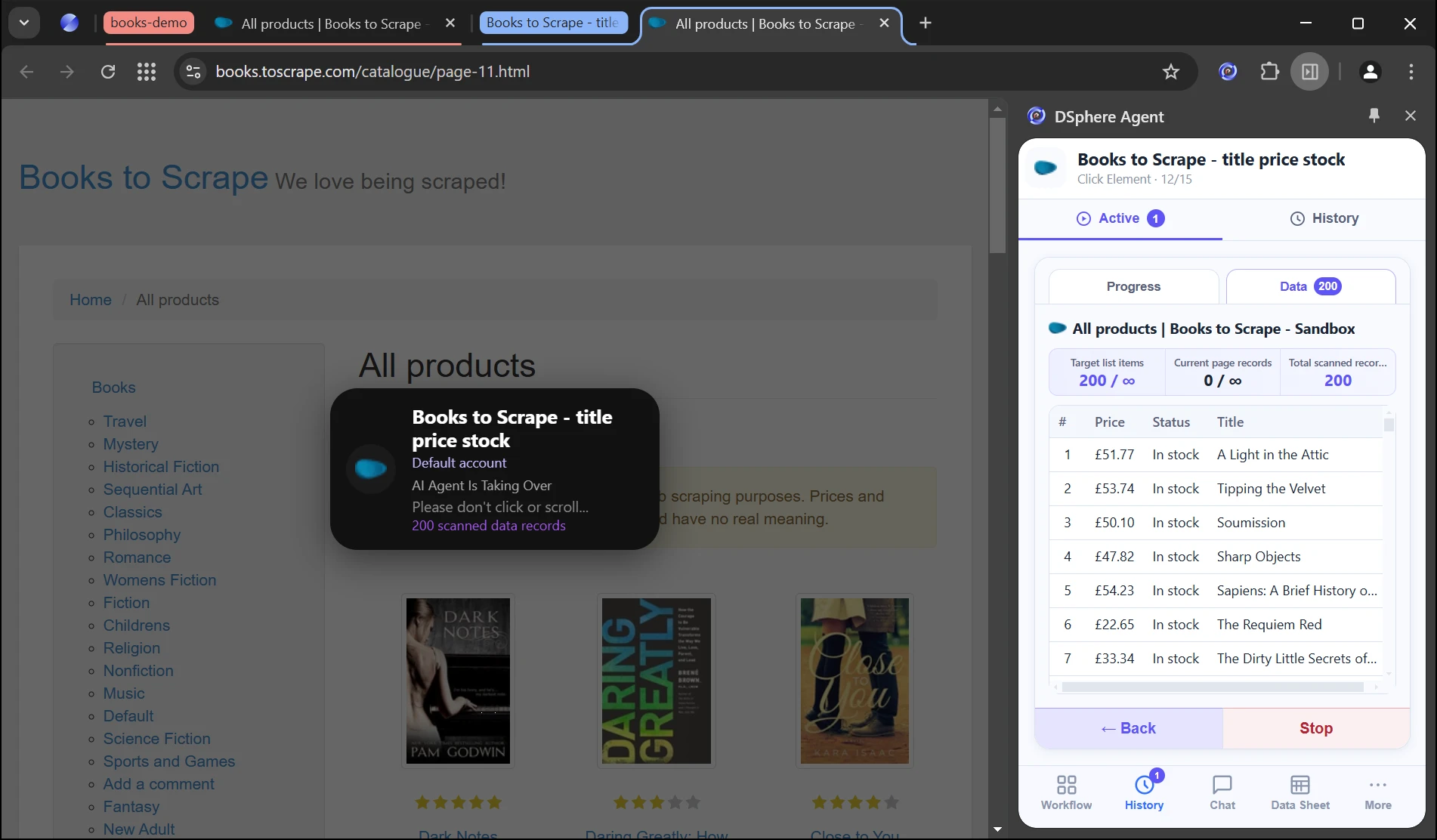
Task: View site information icon in address bar
Action: click(193, 72)
